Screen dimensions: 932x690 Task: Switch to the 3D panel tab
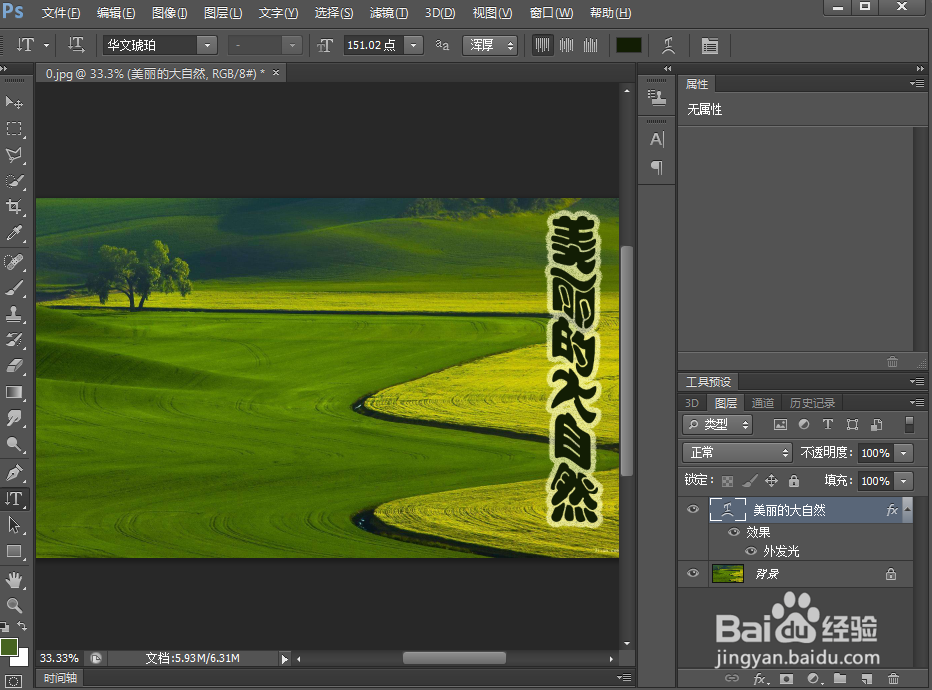click(692, 403)
